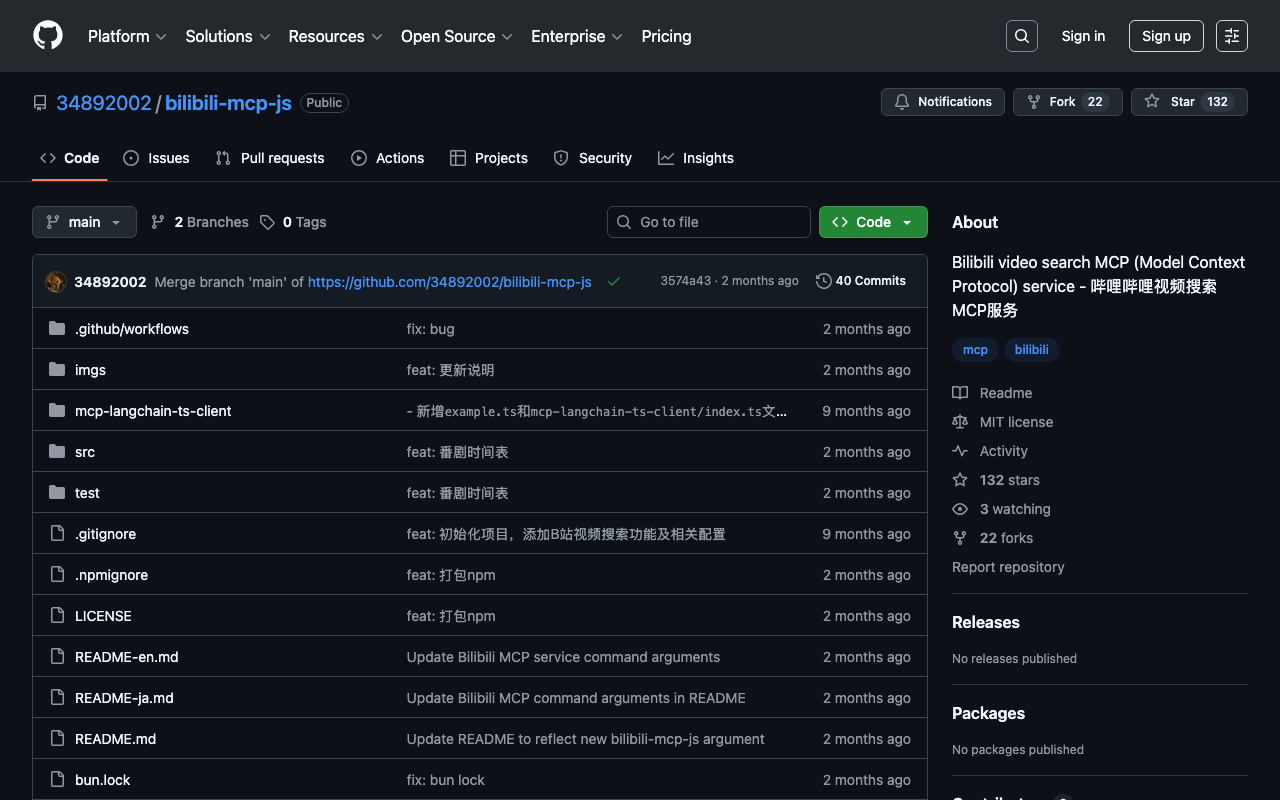Expand the green Code dropdown
Viewport: 1280px width, 800px height.
(872, 222)
